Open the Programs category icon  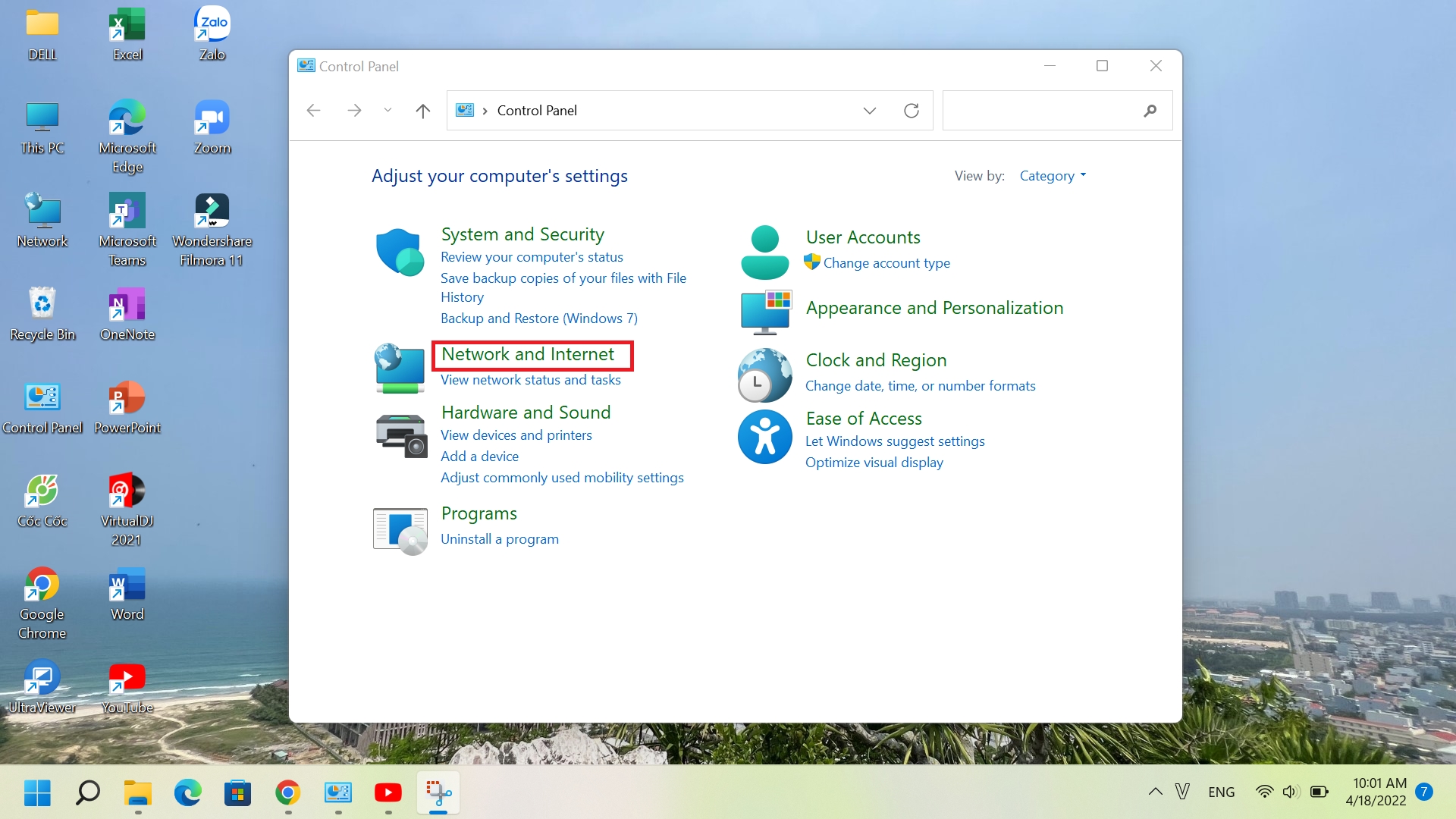(400, 531)
